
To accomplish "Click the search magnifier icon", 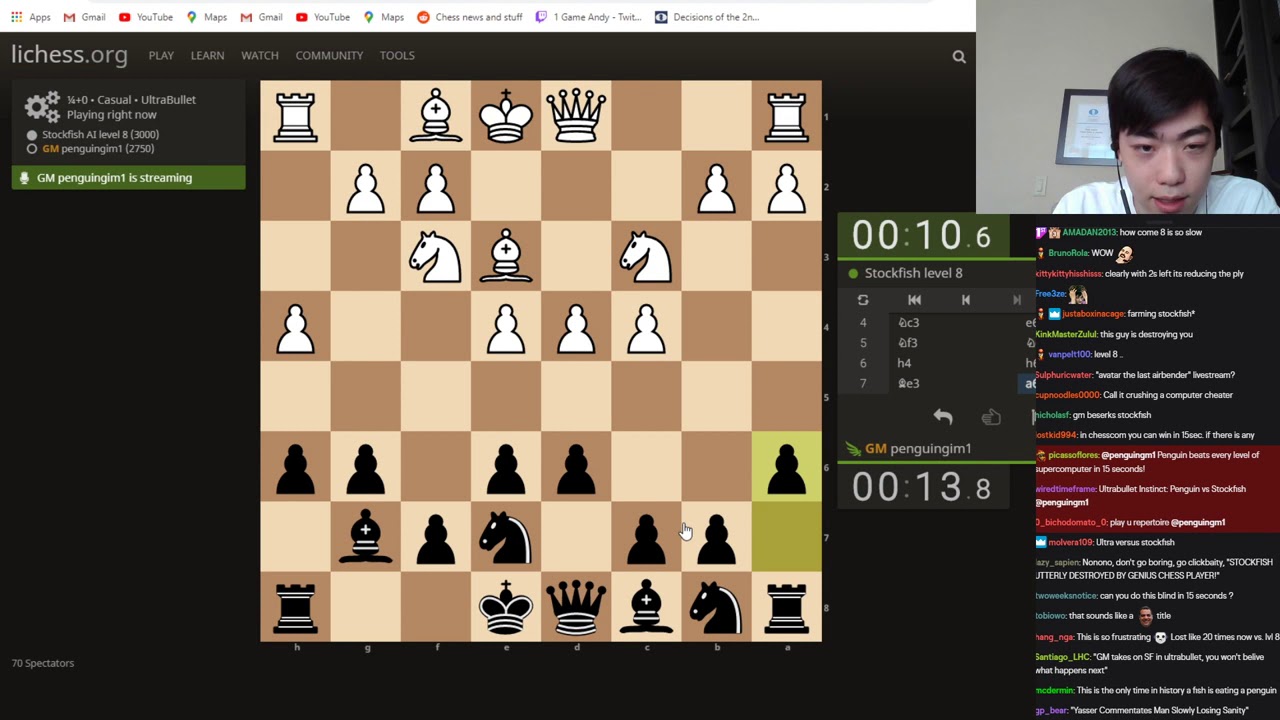I will point(959,57).
